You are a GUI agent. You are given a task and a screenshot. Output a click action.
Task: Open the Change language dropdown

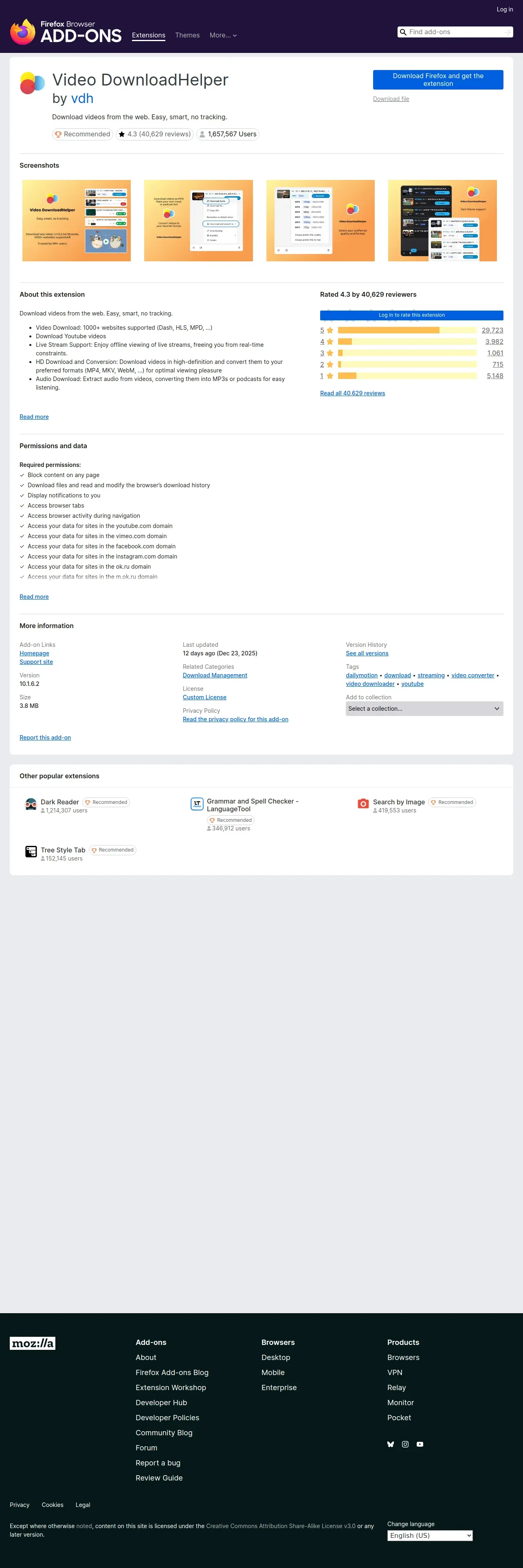[430, 1536]
